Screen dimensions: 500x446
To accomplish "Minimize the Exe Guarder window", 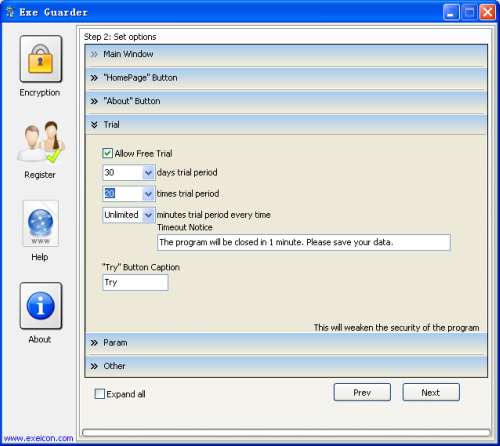I will click(x=451, y=12).
